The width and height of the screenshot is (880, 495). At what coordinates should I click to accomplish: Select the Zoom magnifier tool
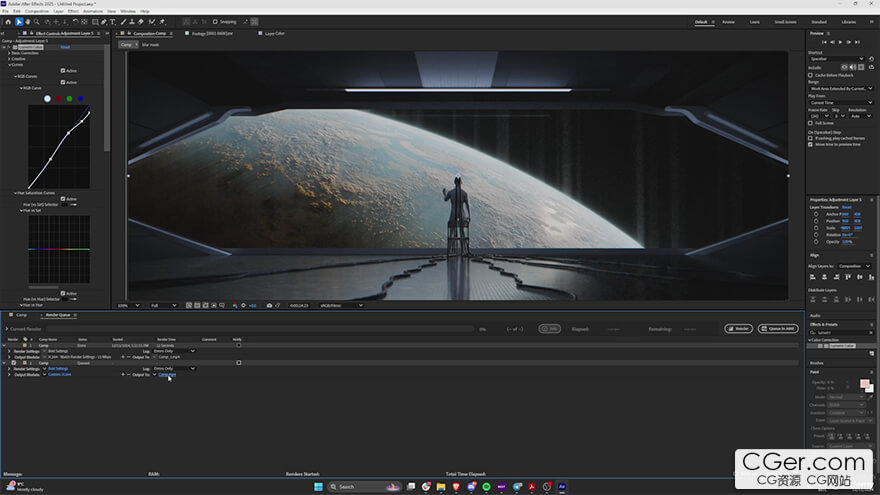pyautogui.click(x=36, y=22)
